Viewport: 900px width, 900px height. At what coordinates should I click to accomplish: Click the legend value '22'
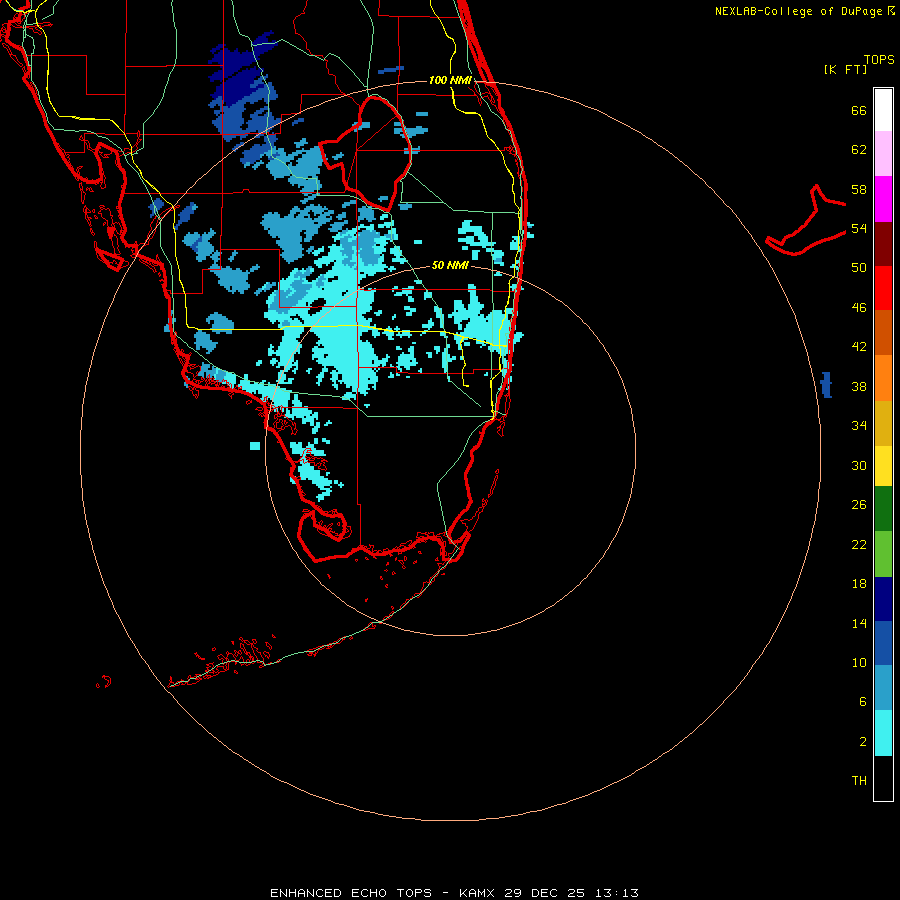pyautogui.click(x=859, y=545)
